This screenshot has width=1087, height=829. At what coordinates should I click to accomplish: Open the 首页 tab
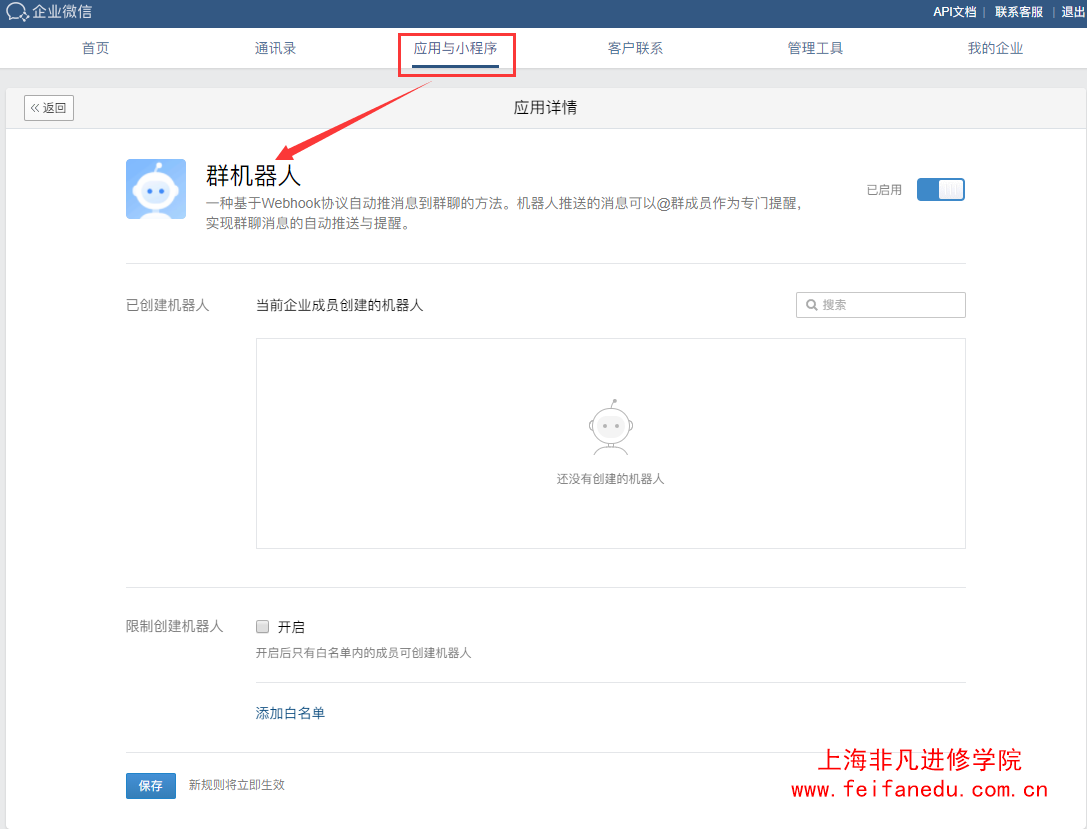[x=95, y=48]
